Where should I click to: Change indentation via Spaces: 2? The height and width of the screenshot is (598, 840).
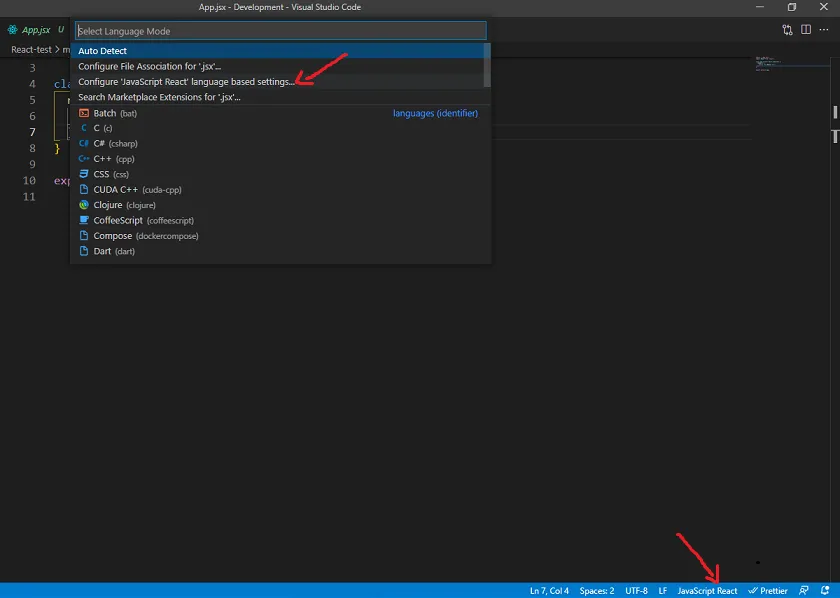[x=597, y=590]
